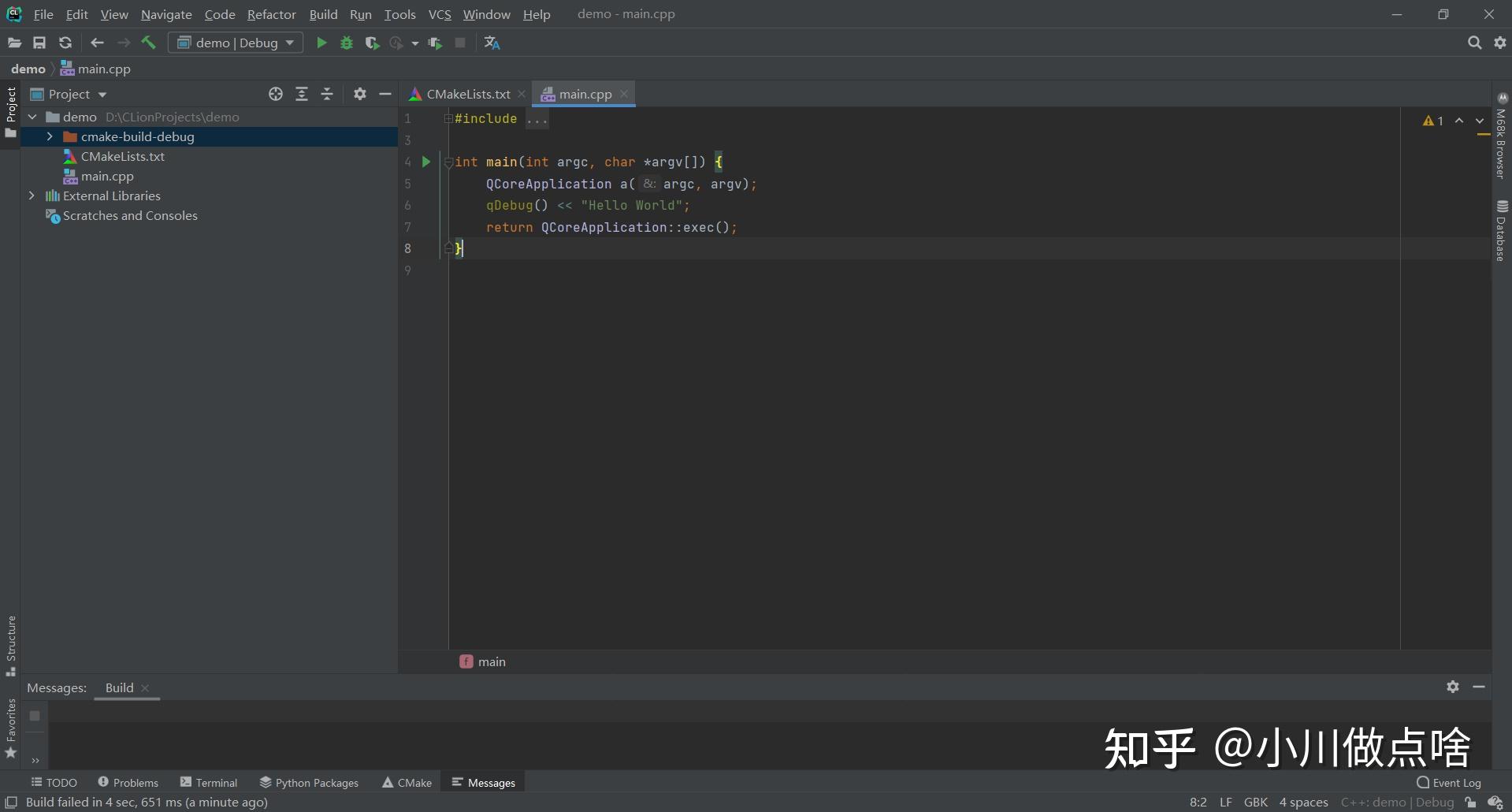Build project using the hammer icon

[x=148, y=43]
